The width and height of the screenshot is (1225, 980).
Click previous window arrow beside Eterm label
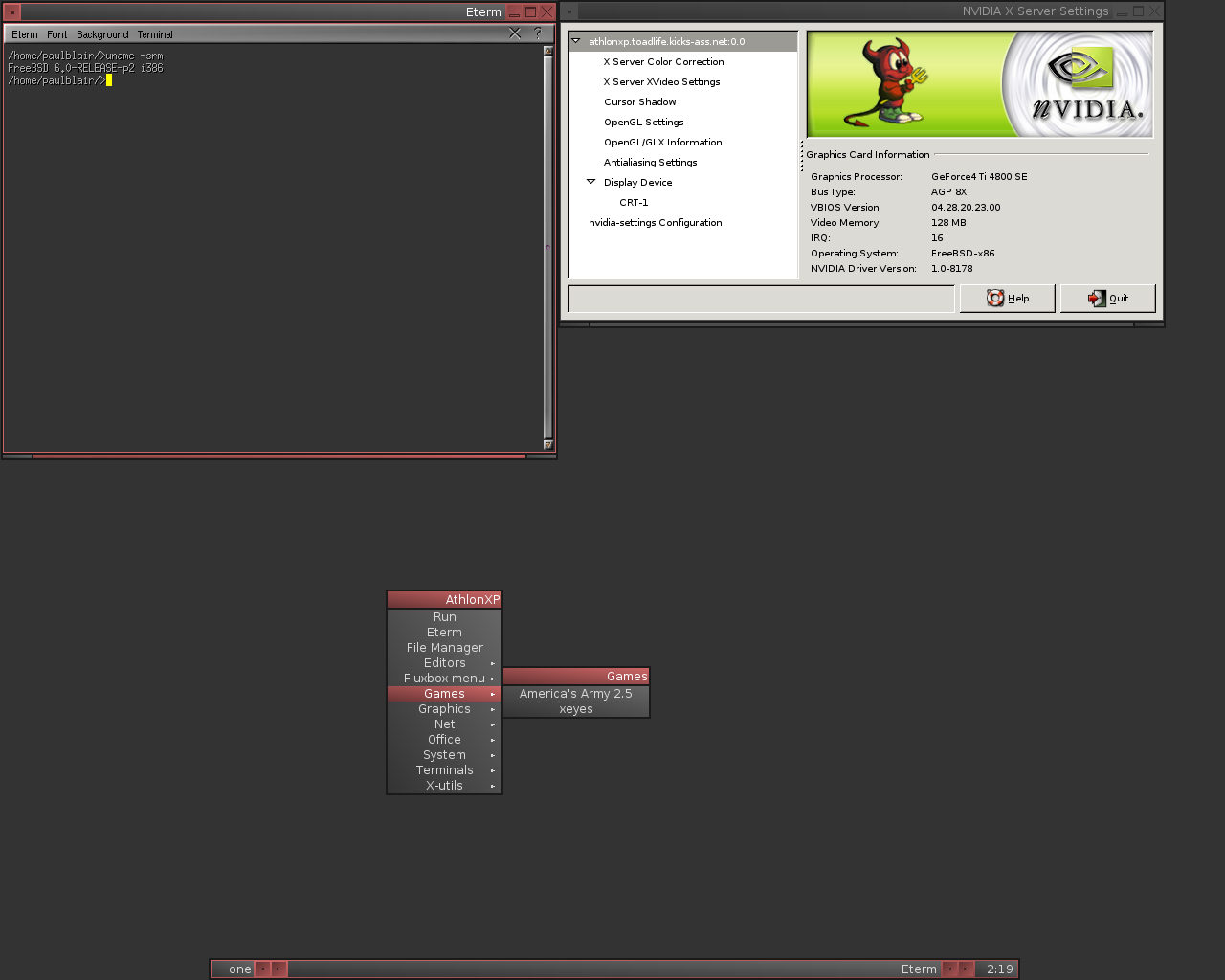(949, 969)
